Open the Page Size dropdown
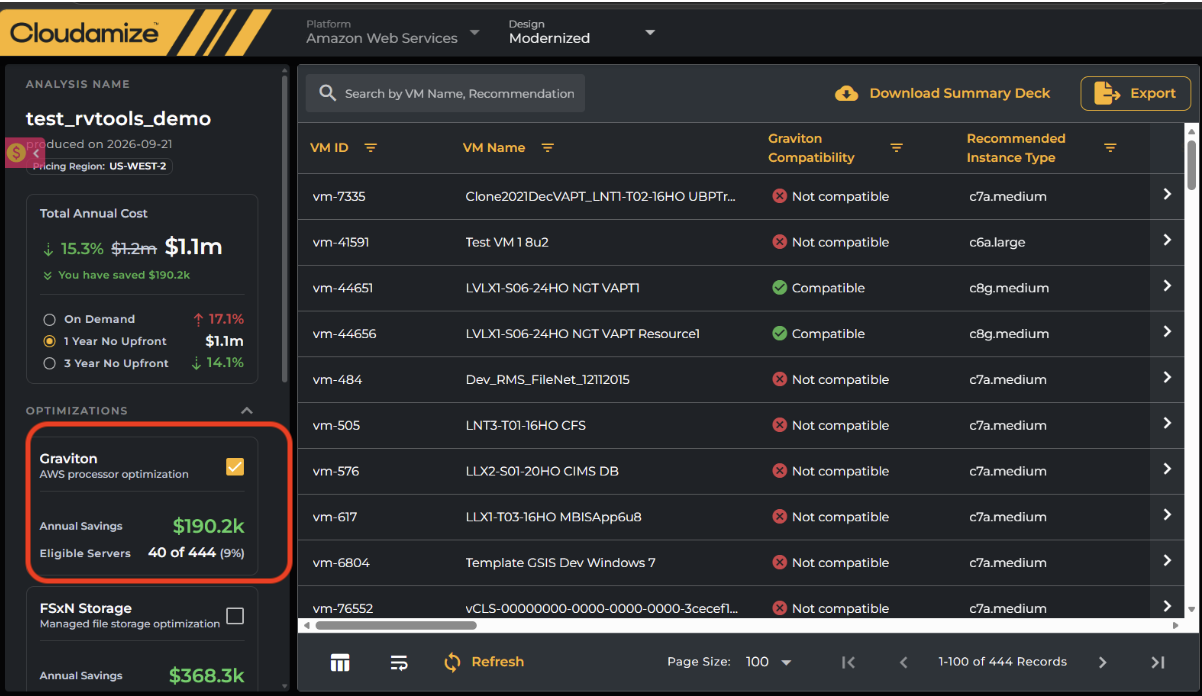The width and height of the screenshot is (1202, 696). pos(769,662)
